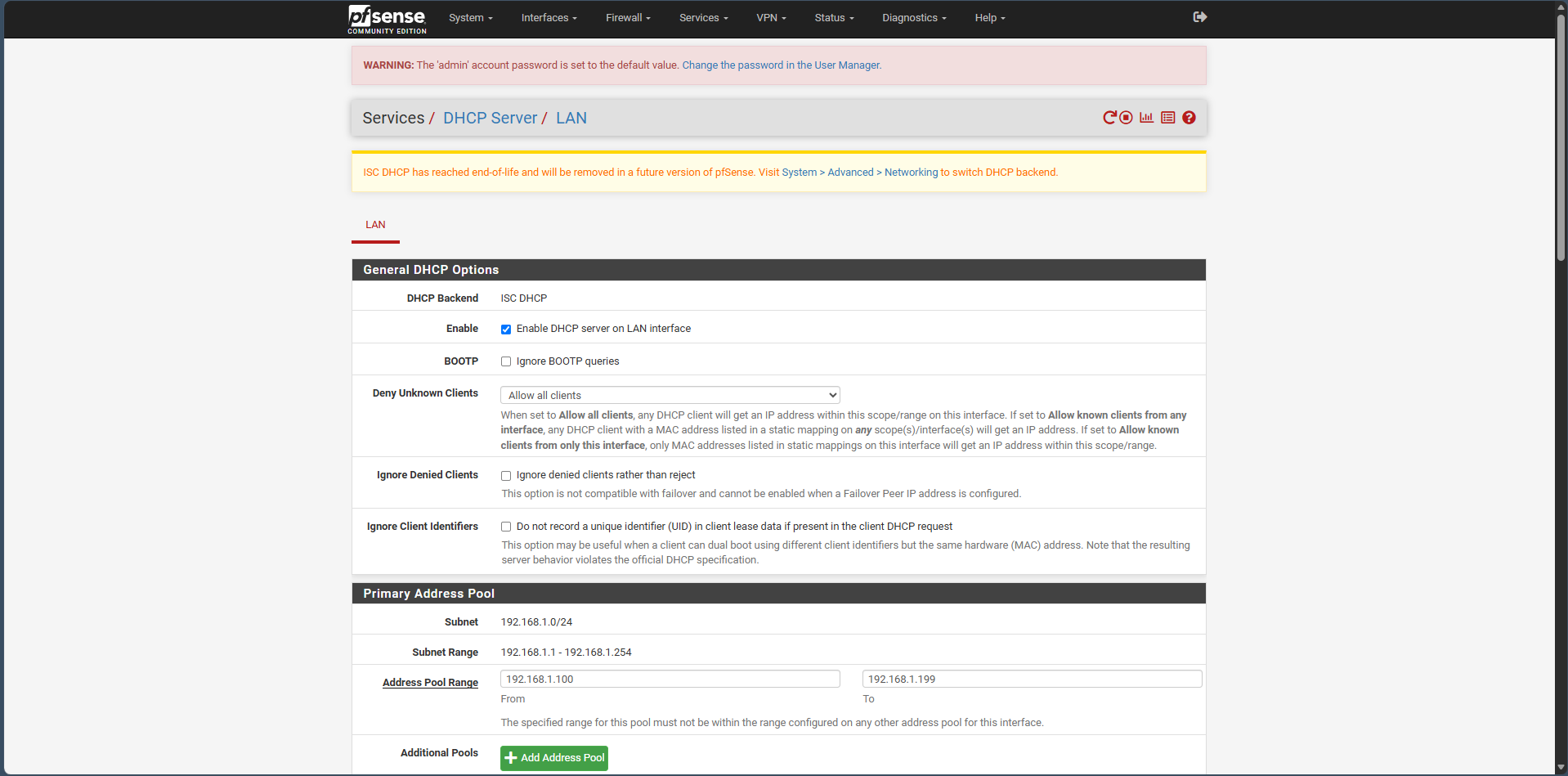
Task: Select the LAN interface tab
Action: pyautogui.click(x=375, y=225)
